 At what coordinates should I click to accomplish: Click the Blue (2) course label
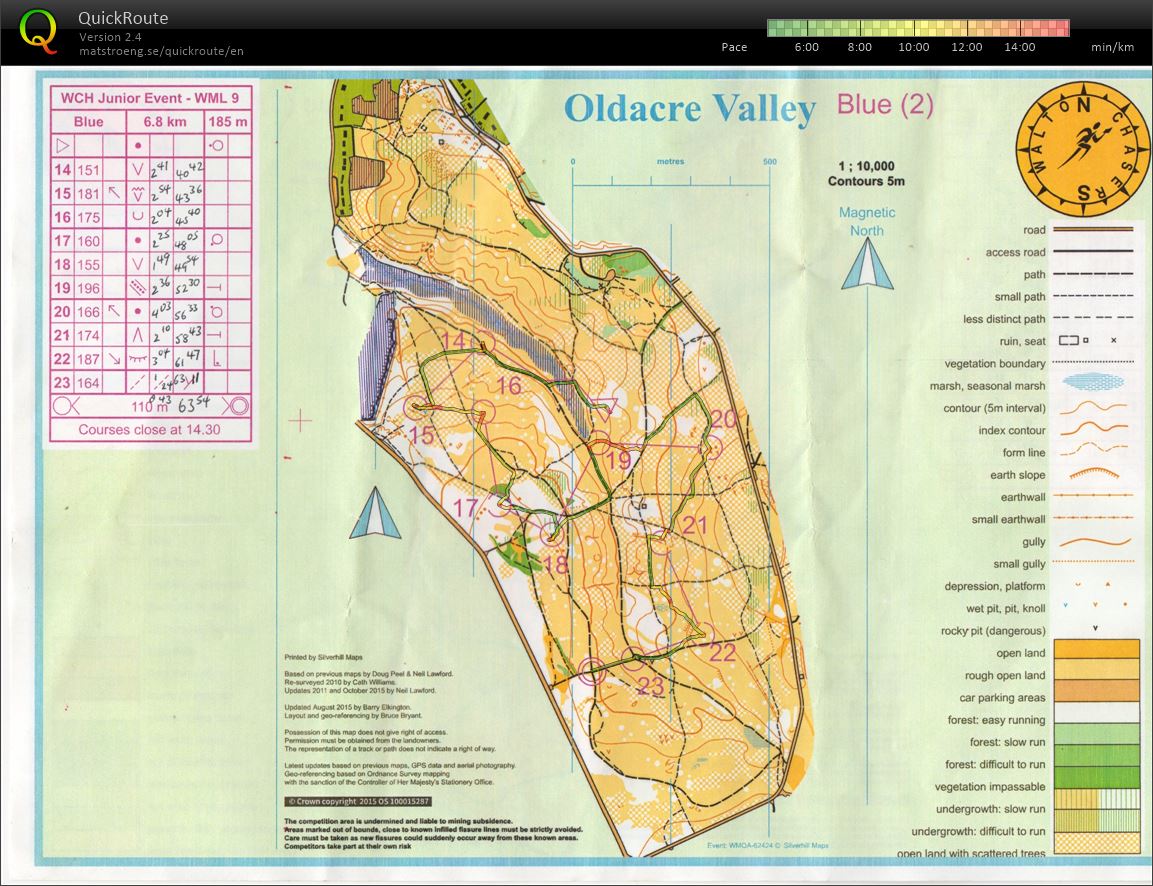(885, 104)
